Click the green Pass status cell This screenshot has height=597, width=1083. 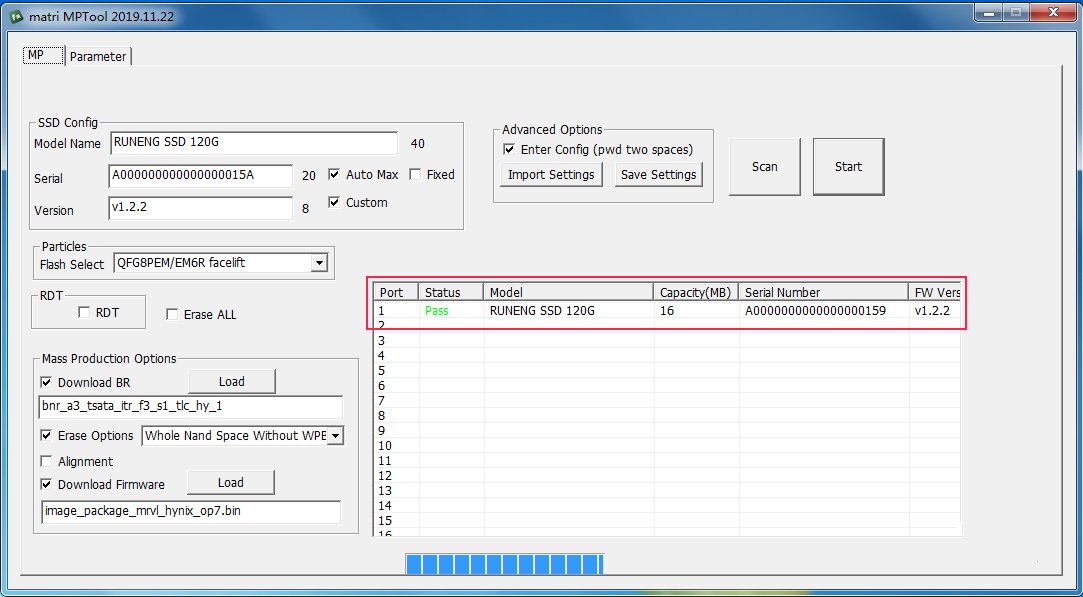point(437,311)
